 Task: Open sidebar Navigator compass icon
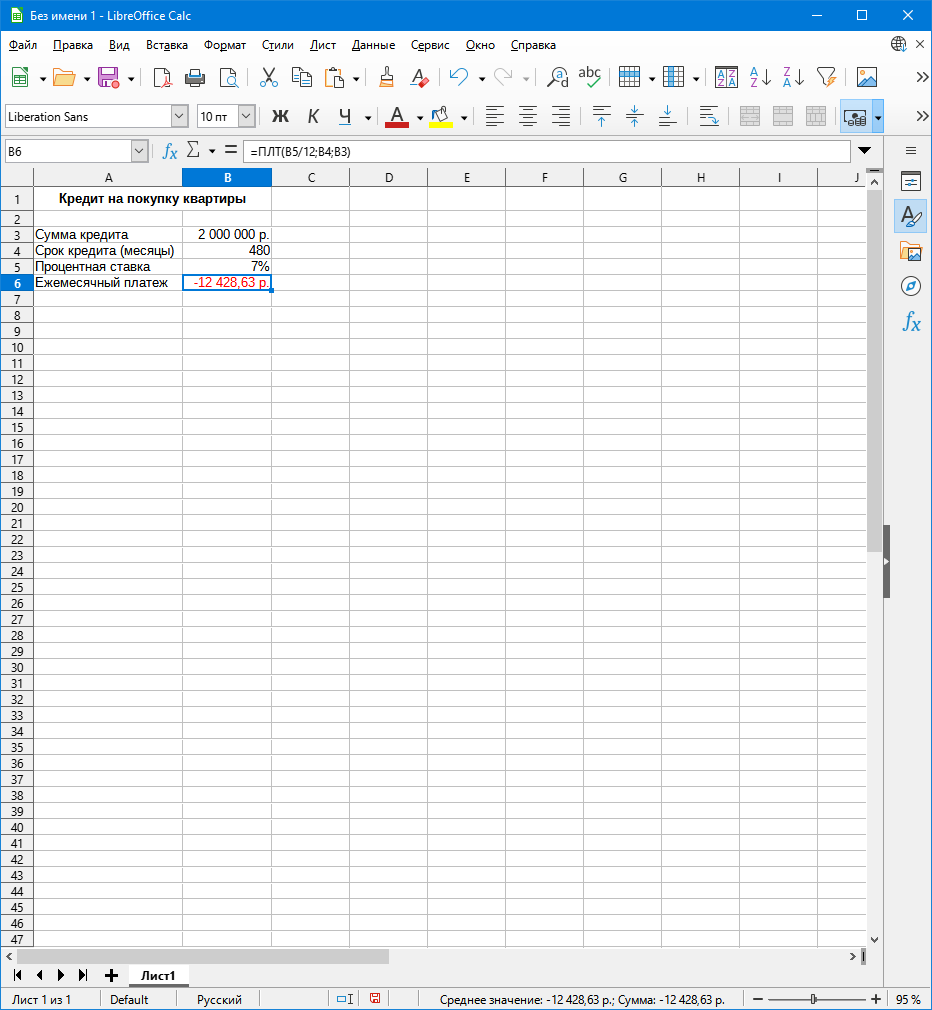tap(911, 286)
